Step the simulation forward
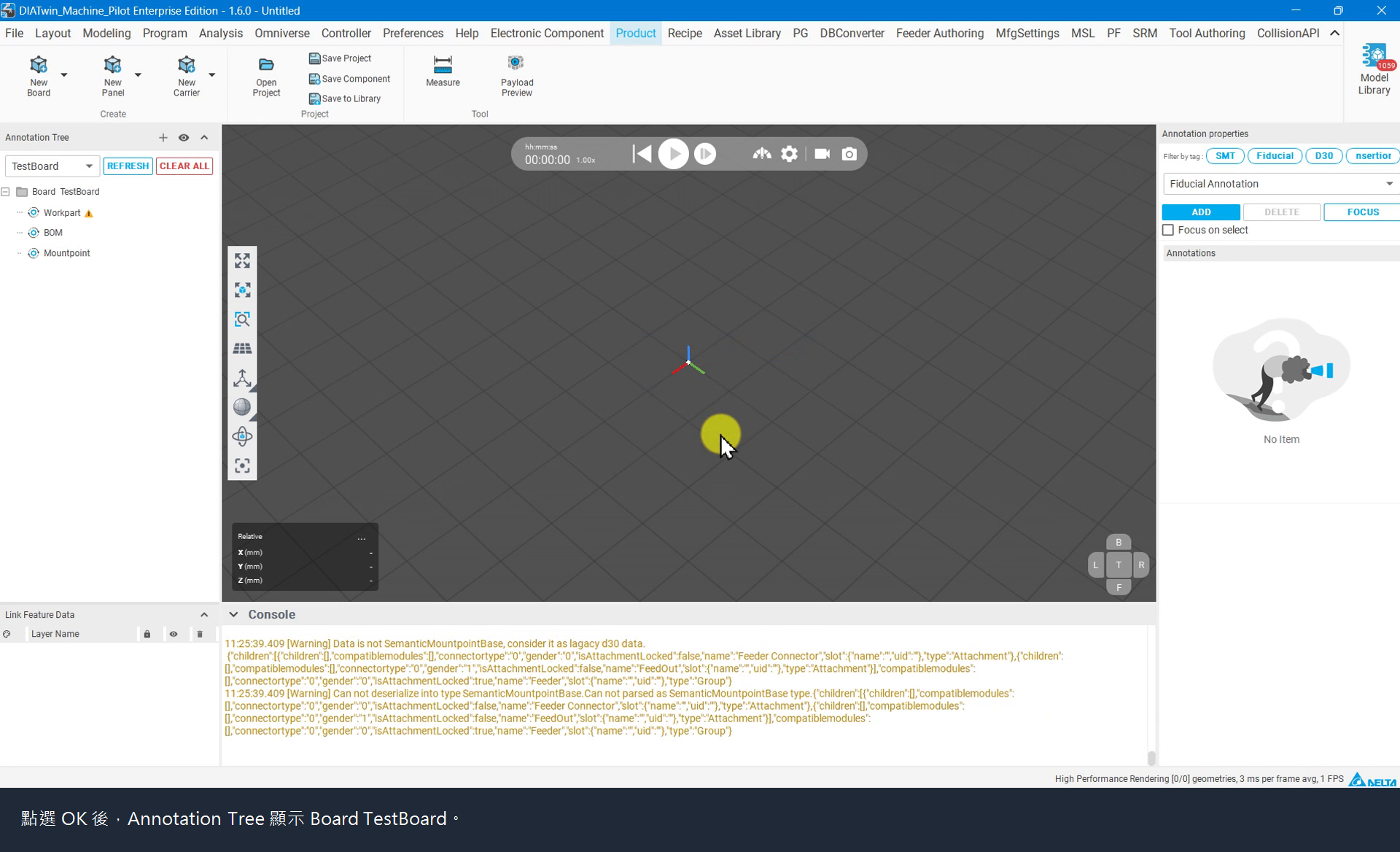This screenshot has width=1400, height=852. click(705, 154)
